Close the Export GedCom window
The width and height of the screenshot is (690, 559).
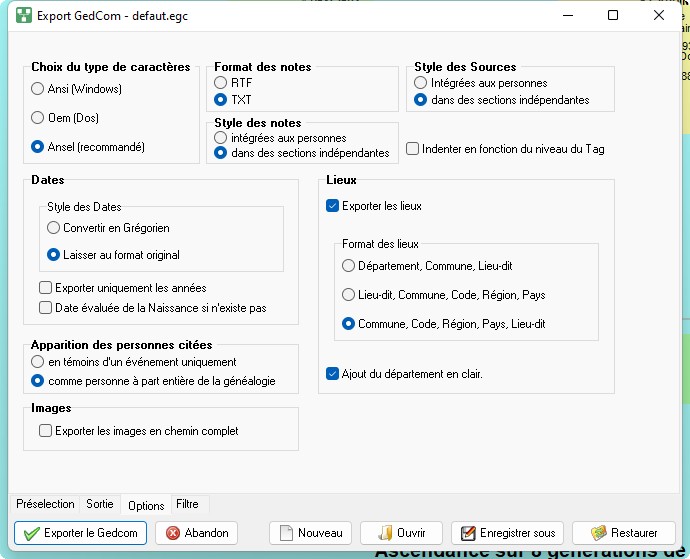point(659,15)
